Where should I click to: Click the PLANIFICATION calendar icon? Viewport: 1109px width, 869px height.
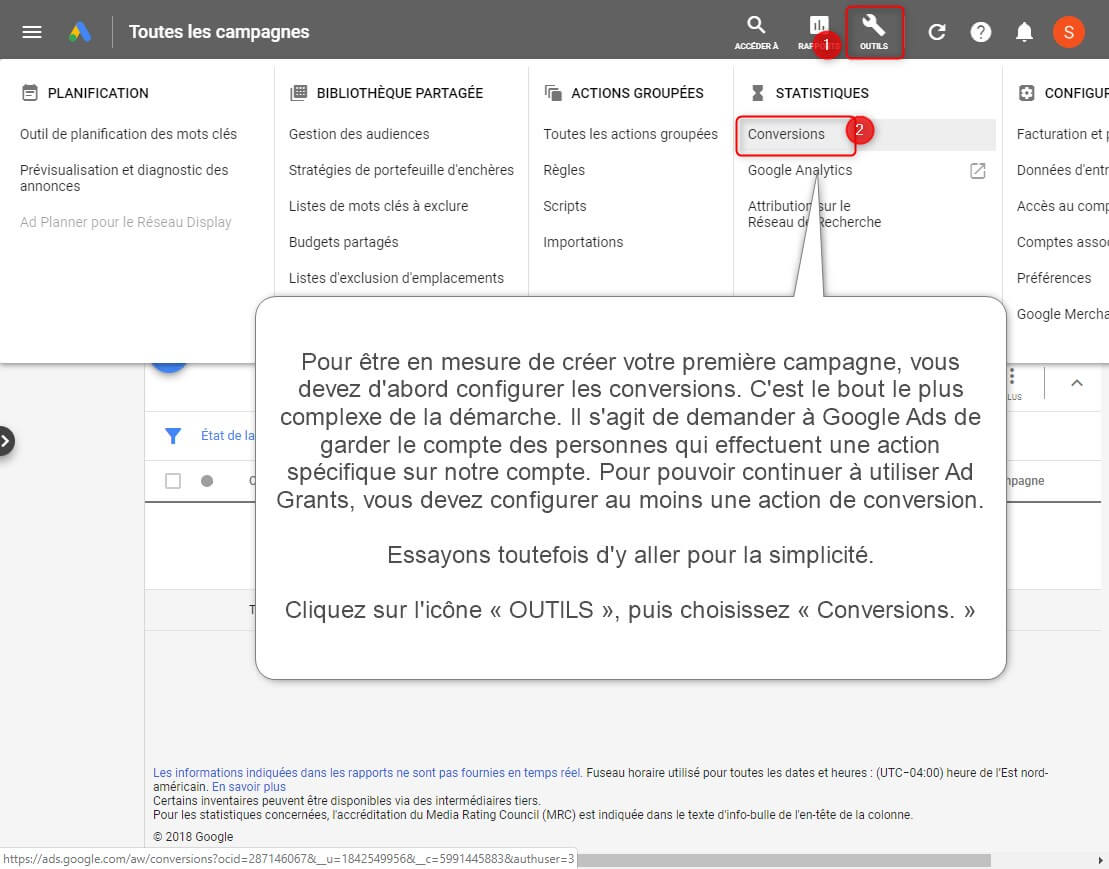(30, 93)
